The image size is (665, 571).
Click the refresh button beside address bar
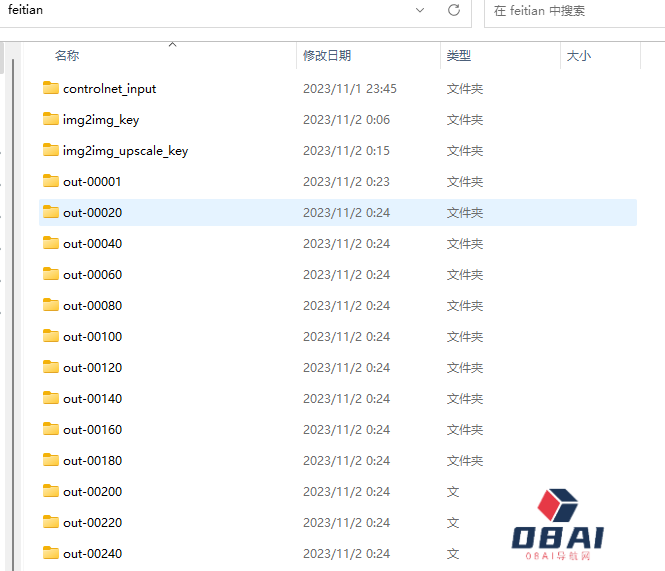point(454,10)
